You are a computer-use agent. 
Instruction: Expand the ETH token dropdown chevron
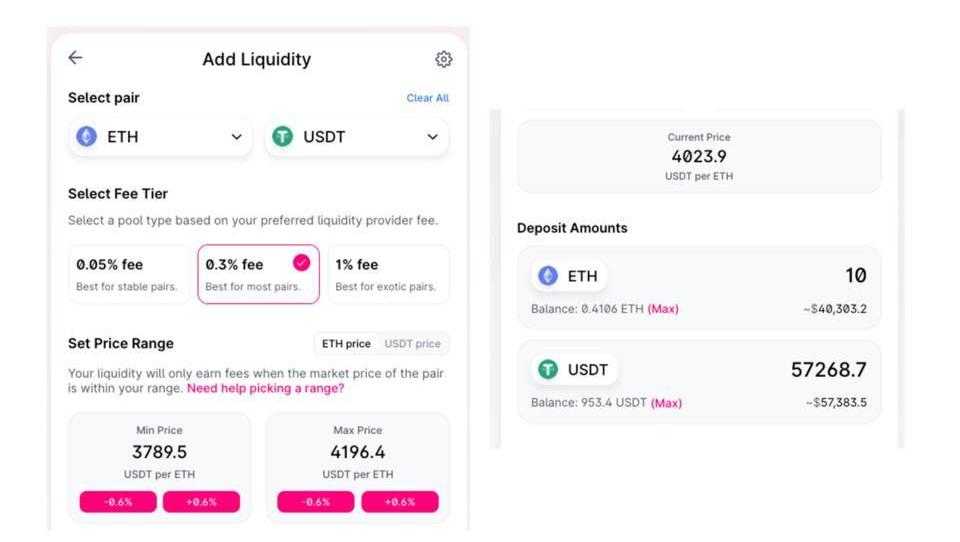coord(237,137)
